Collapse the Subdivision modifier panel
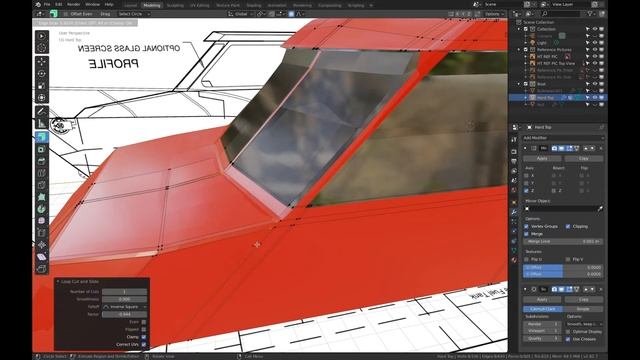 (x=525, y=289)
